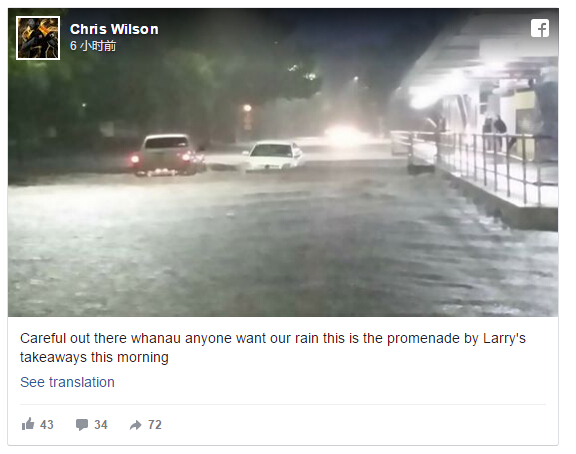Open comments via the speech bubble icon
The image size is (576, 454).
pyautogui.click(x=82, y=424)
